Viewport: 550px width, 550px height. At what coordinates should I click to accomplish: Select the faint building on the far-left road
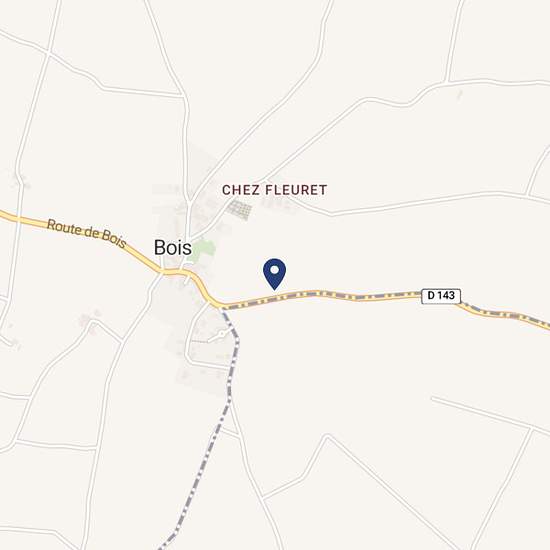(21, 180)
